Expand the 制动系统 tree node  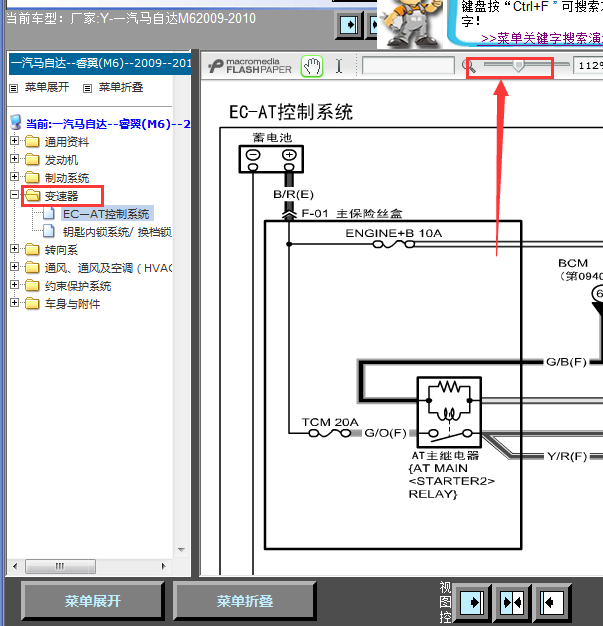15,177
